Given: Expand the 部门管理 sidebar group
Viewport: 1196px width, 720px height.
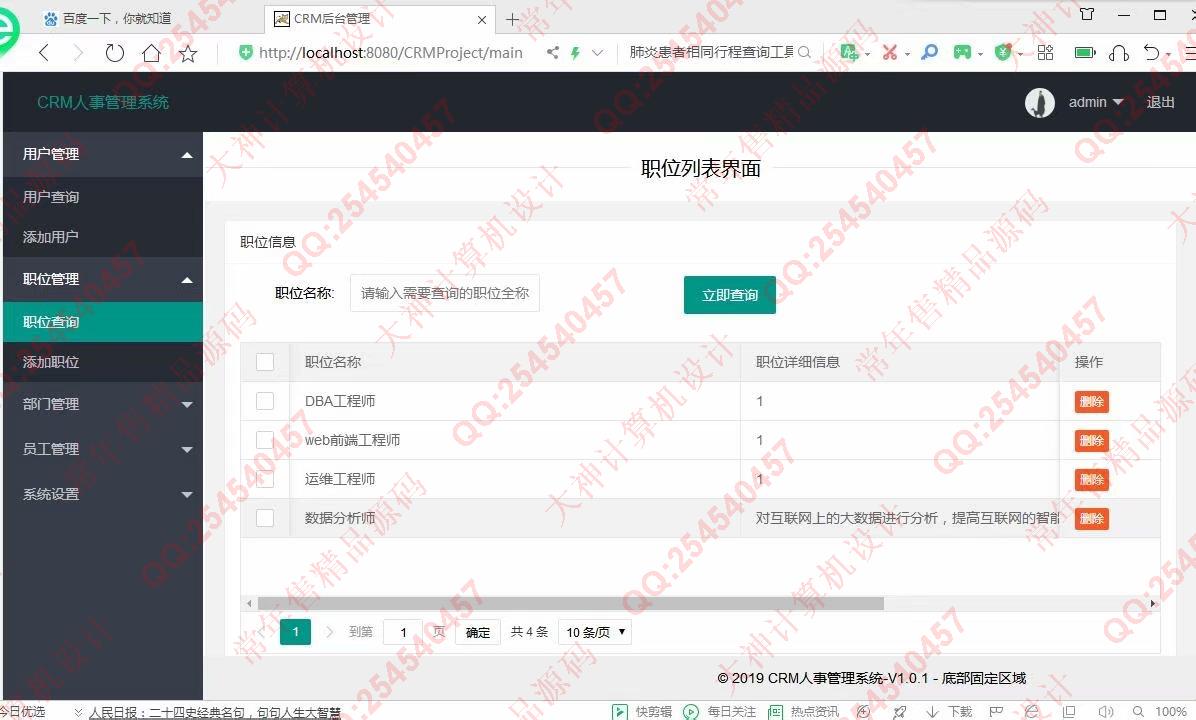Looking at the screenshot, I should click(103, 404).
